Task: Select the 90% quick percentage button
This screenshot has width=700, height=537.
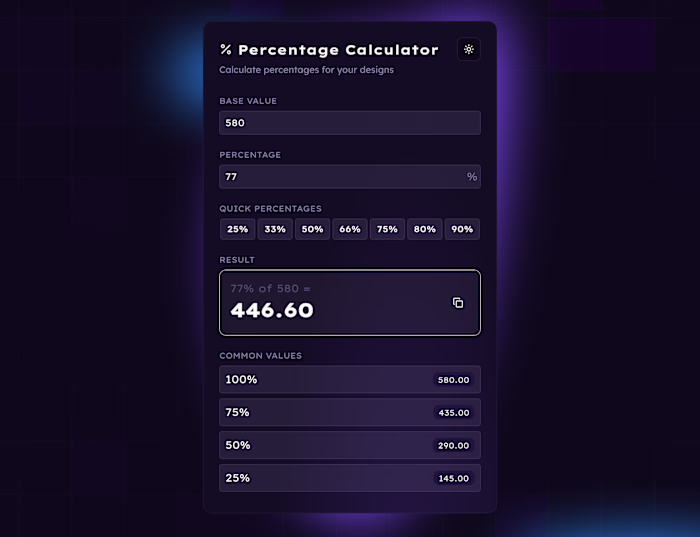Action: [x=462, y=229]
